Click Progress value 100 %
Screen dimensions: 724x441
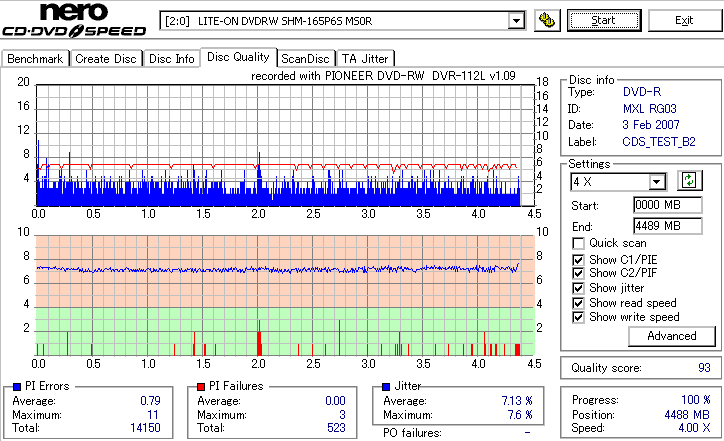coord(696,399)
